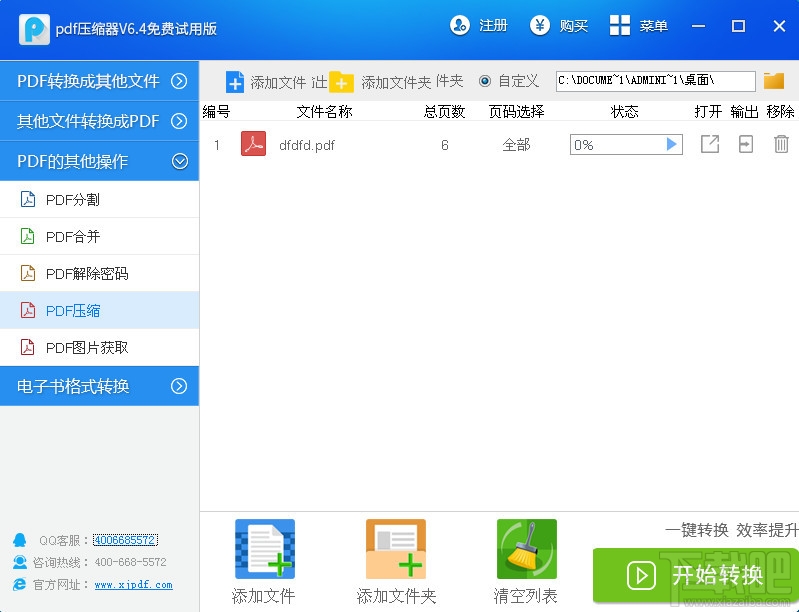Select PDF合并 in sidebar
Image resolution: width=799 pixels, height=612 pixels.
99,236
